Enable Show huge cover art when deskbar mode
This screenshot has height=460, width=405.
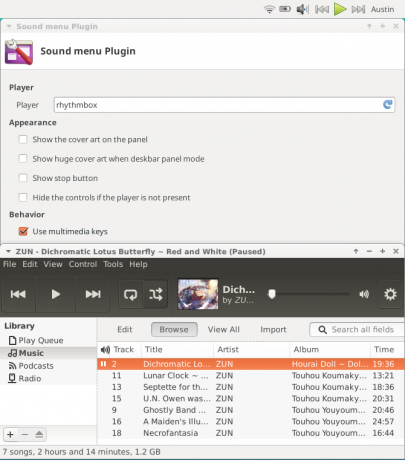tap(23, 159)
